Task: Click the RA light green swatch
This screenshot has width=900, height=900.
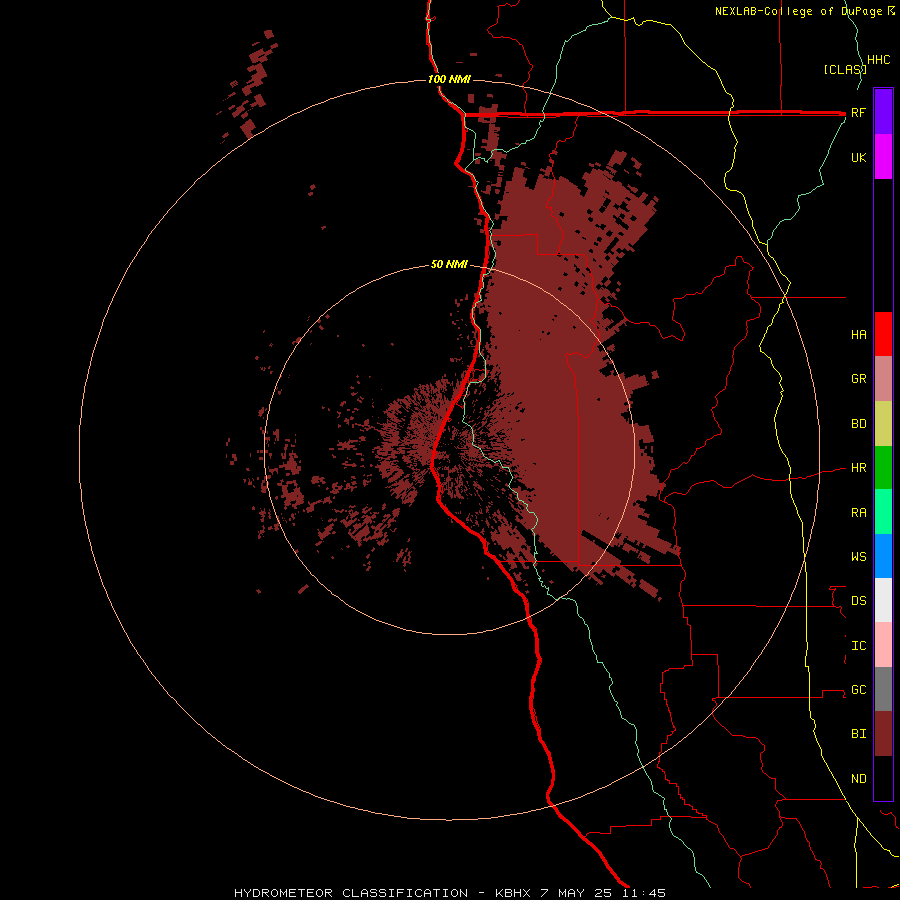Action: [883, 512]
